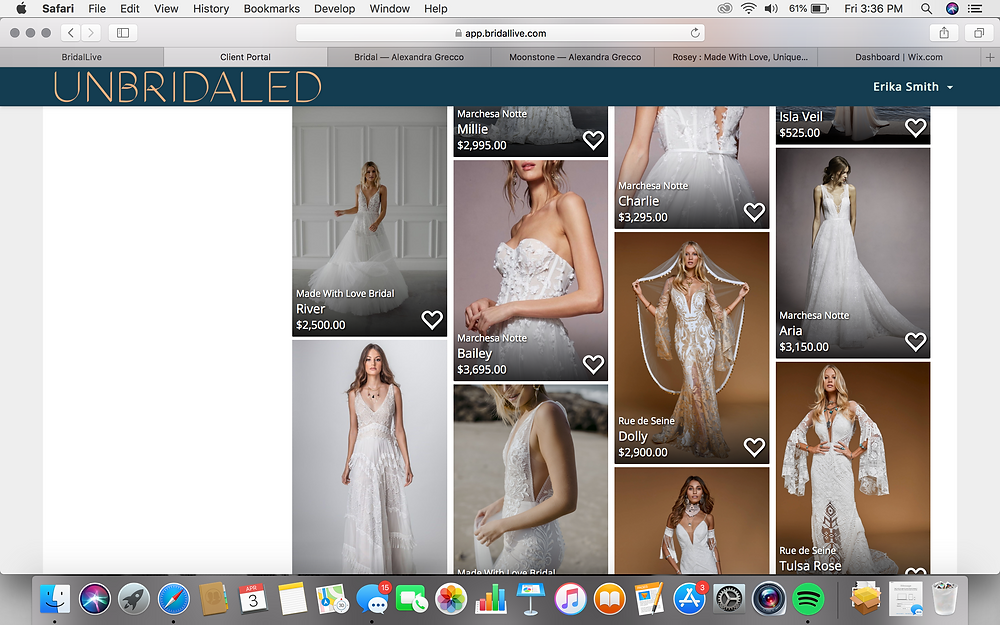1000x625 pixels.
Task: Open the River dress thumbnail
Action: tap(369, 221)
